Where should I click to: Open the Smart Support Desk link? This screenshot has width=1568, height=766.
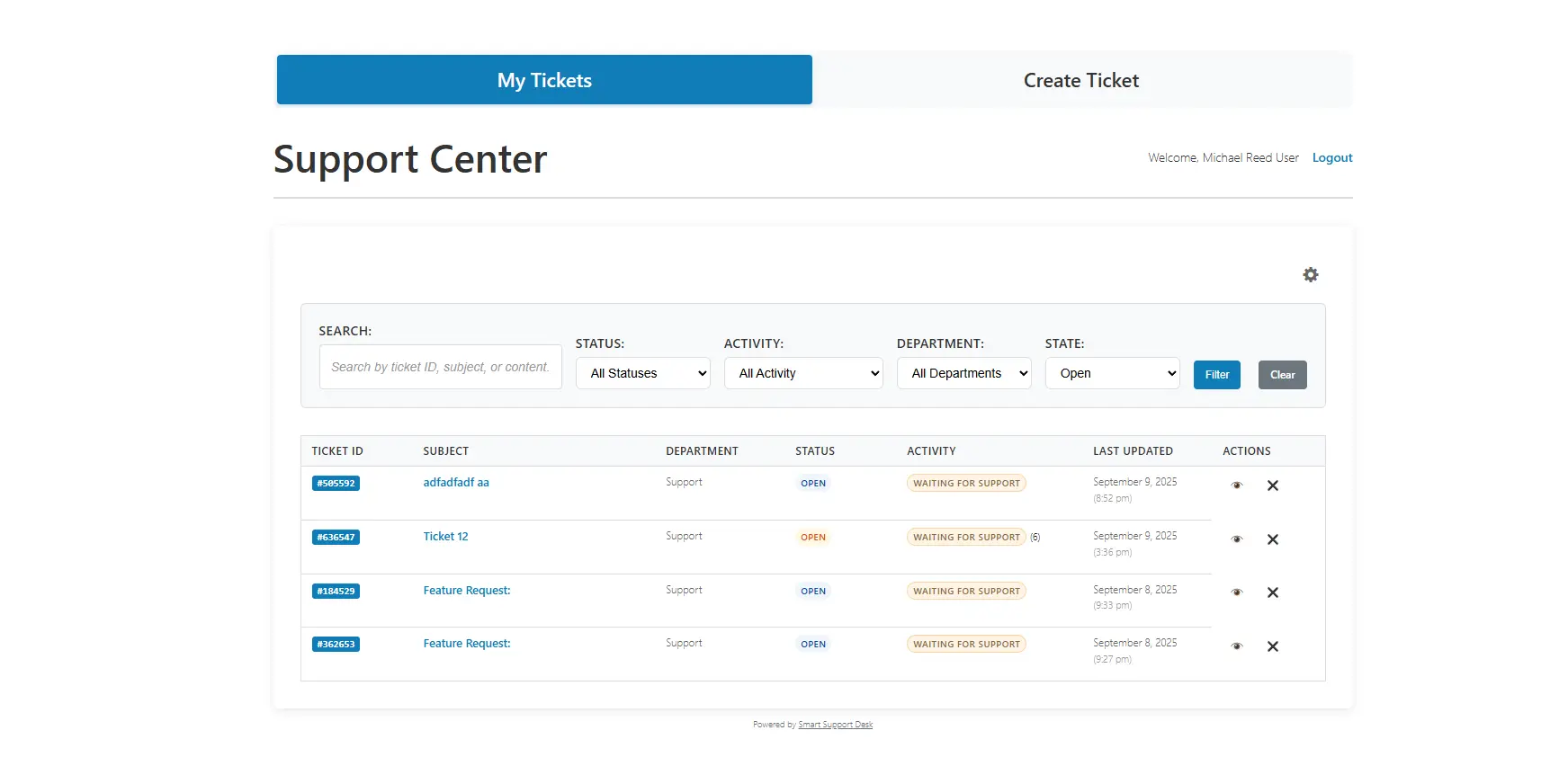(836, 725)
